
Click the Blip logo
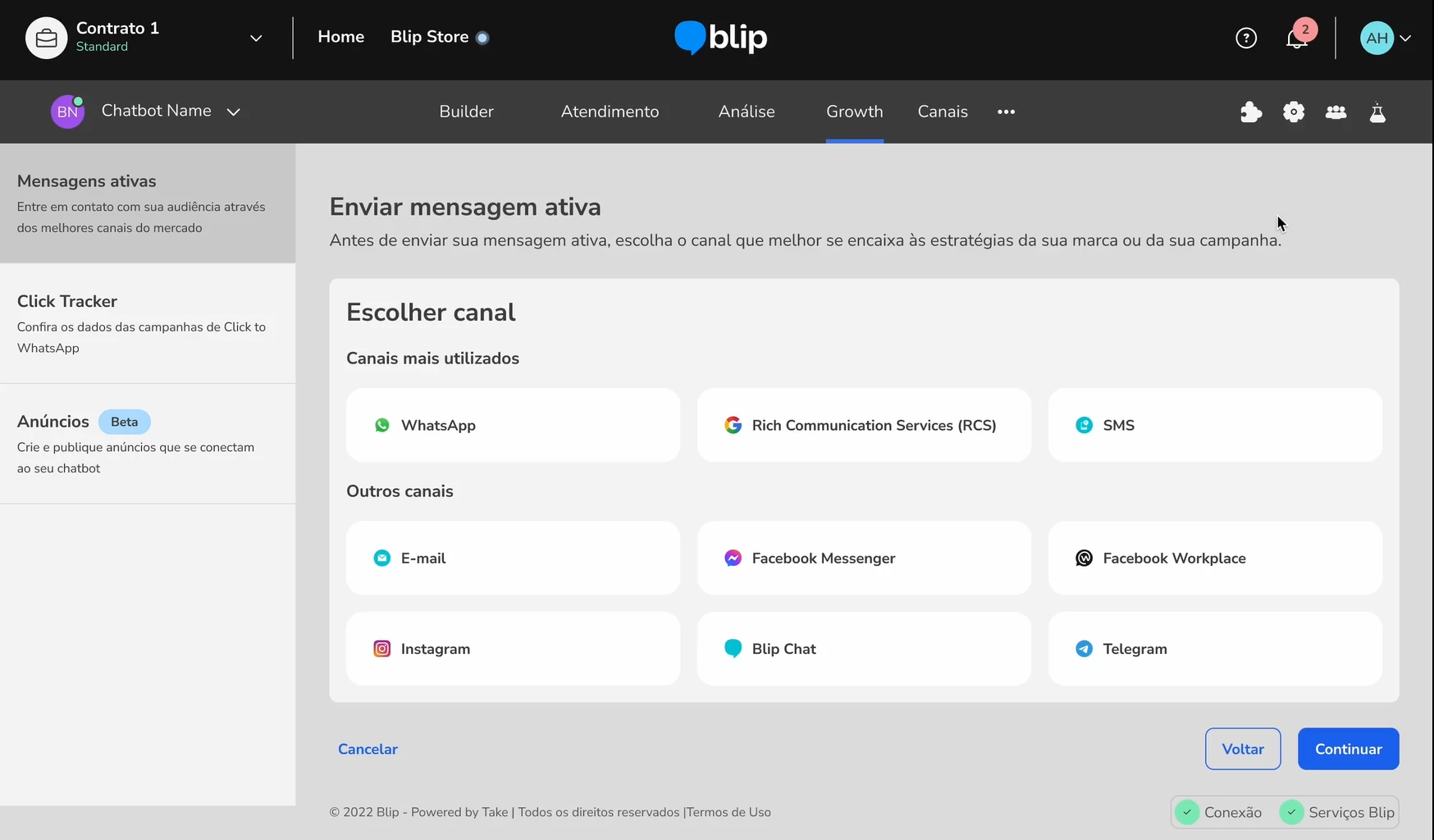[720, 37]
